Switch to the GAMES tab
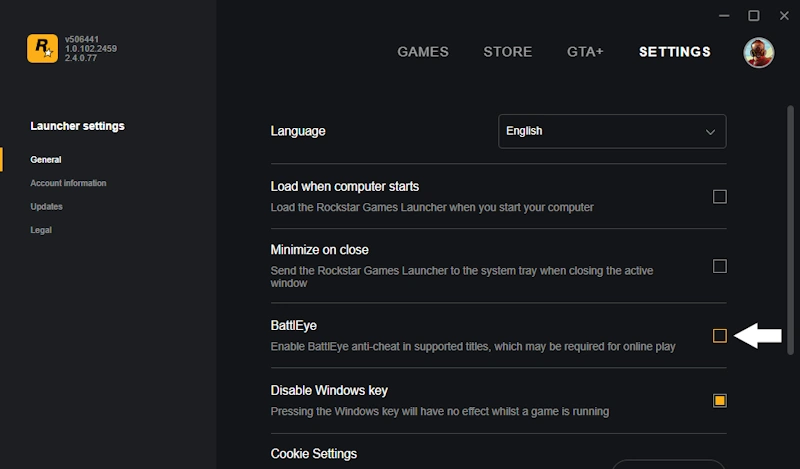The width and height of the screenshot is (800, 469). [x=423, y=52]
